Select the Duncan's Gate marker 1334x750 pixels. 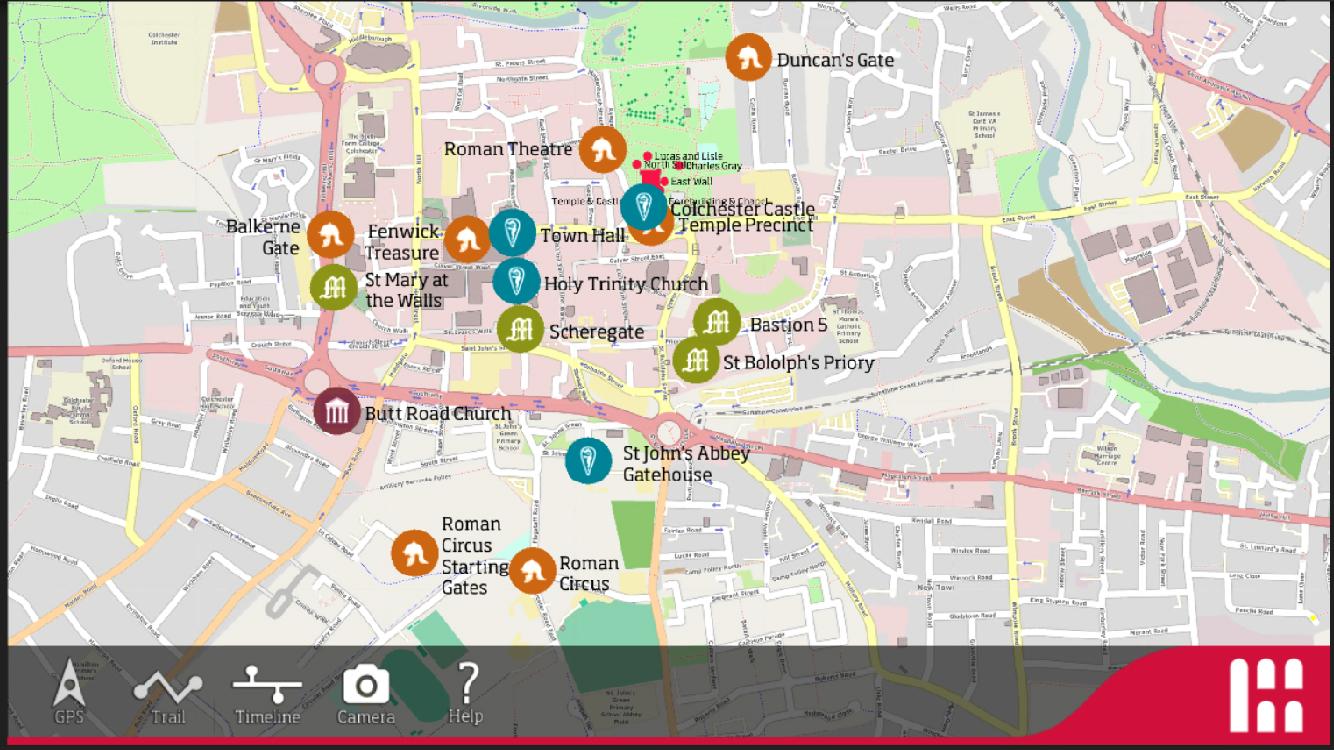pyautogui.click(x=748, y=58)
